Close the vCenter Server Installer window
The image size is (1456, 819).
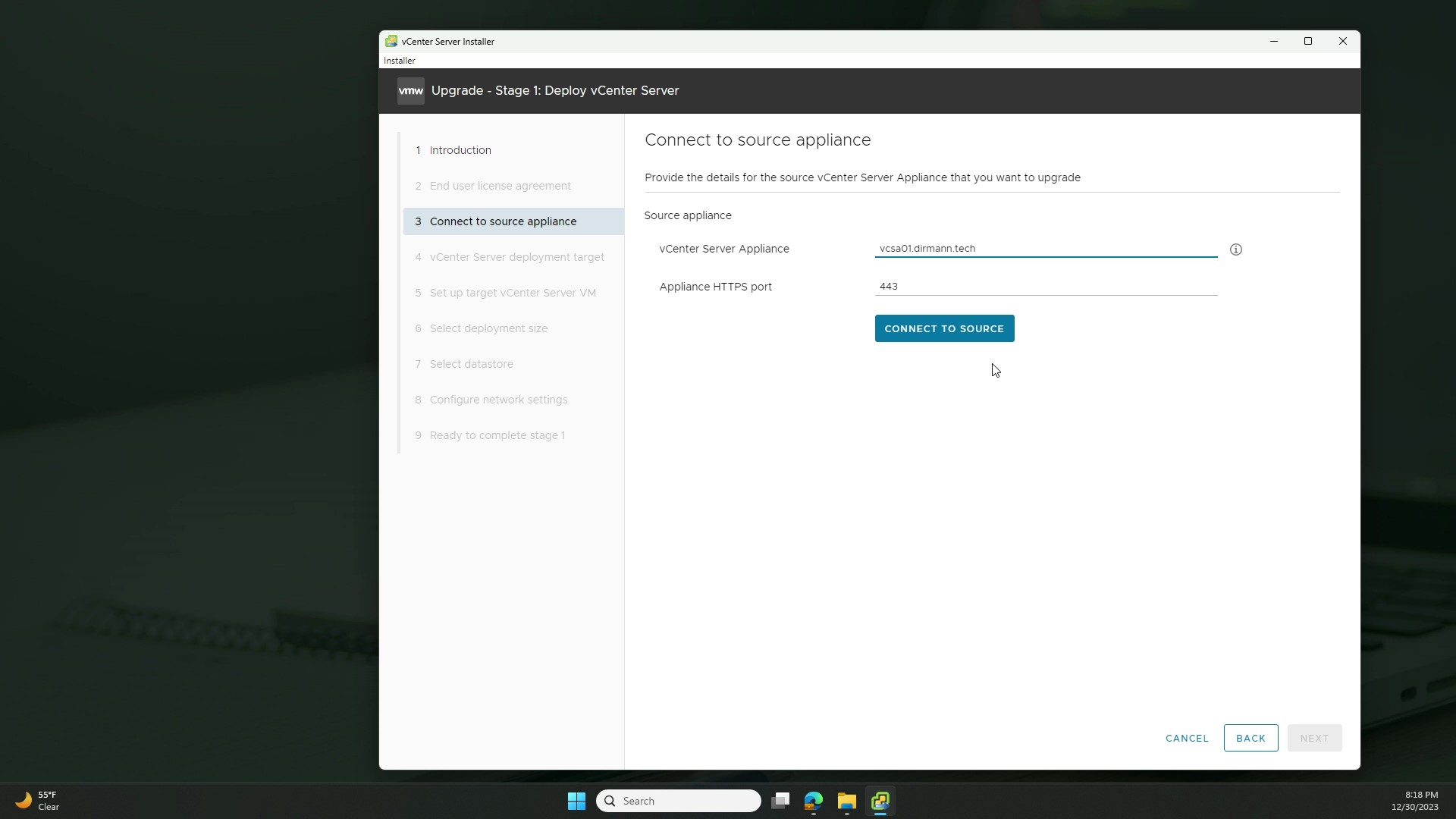click(x=1342, y=42)
